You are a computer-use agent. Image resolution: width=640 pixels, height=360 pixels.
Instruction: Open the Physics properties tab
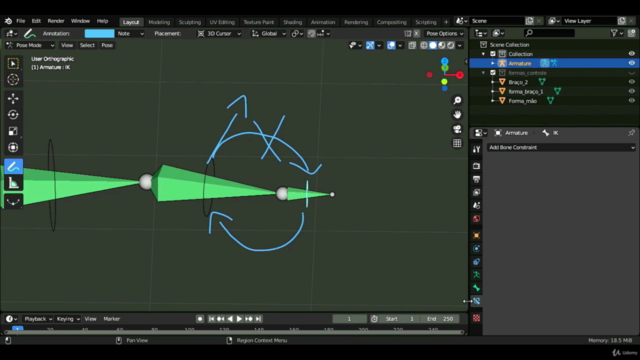click(x=476, y=249)
